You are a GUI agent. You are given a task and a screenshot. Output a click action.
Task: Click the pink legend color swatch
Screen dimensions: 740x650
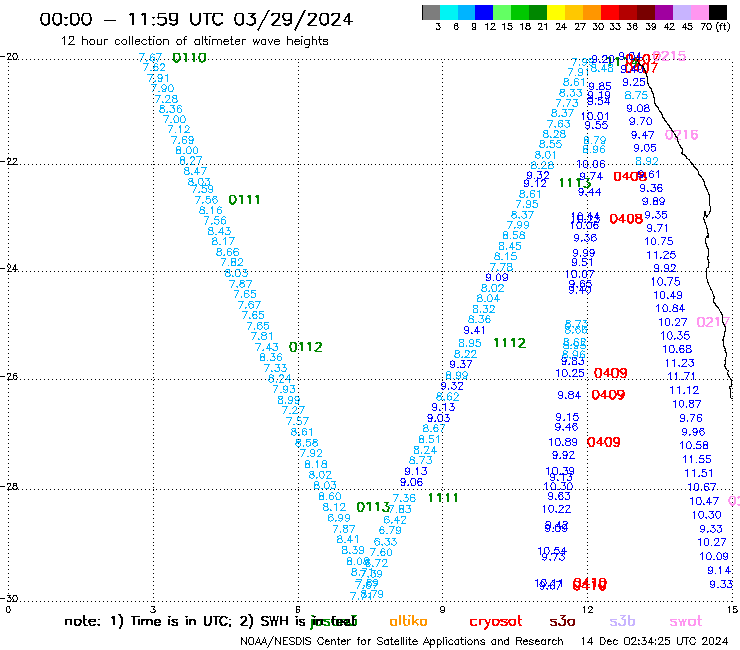(698, 12)
